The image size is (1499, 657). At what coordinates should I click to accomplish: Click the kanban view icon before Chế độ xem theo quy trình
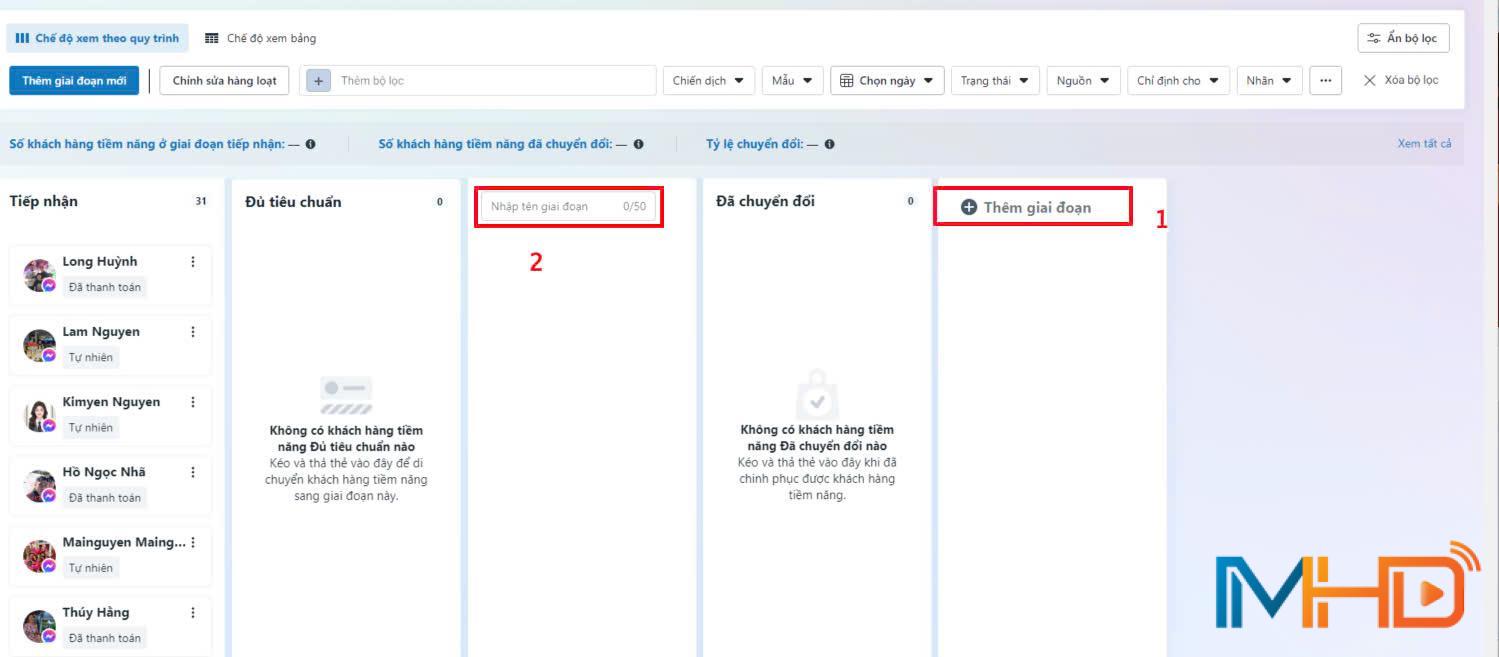coord(22,37)
